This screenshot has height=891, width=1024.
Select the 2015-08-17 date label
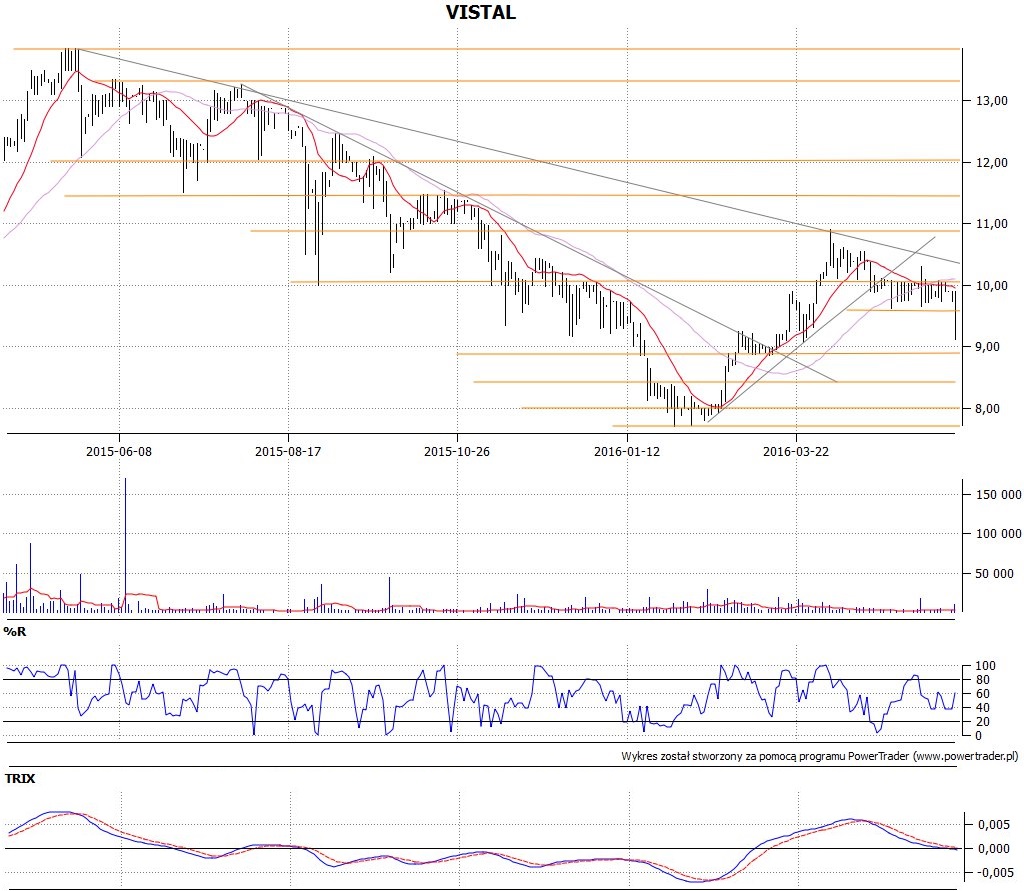click(288, 451)
